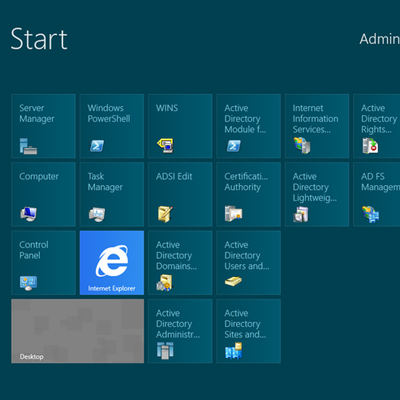The image size is (400, 400).
Task: Click 'Active Directory Sites and...' label
Action: click(x=245, y=324)
